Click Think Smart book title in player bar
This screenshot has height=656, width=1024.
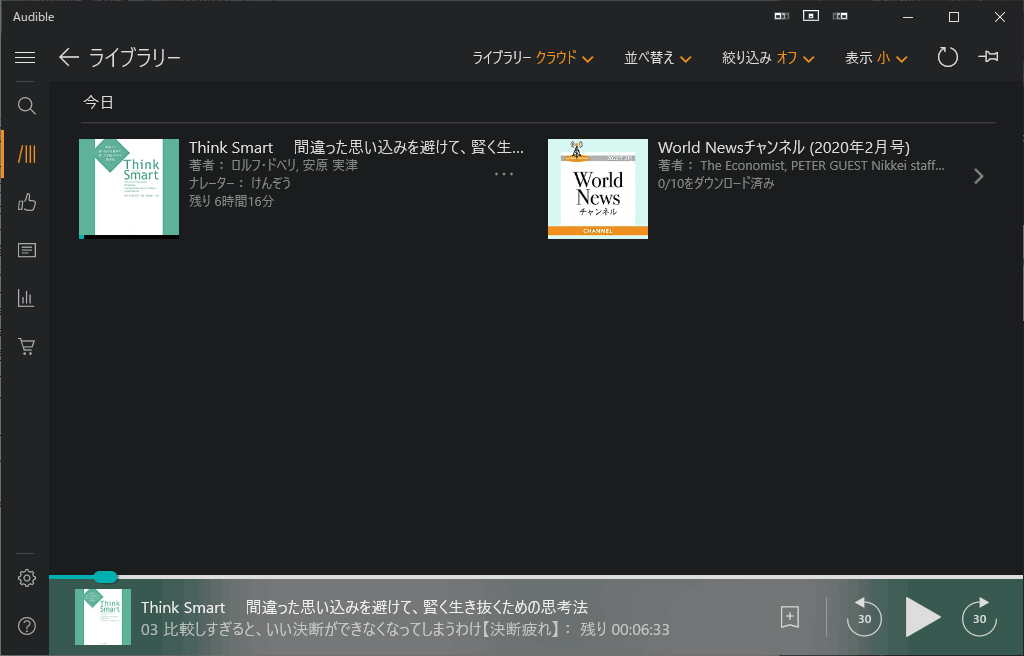364,608
